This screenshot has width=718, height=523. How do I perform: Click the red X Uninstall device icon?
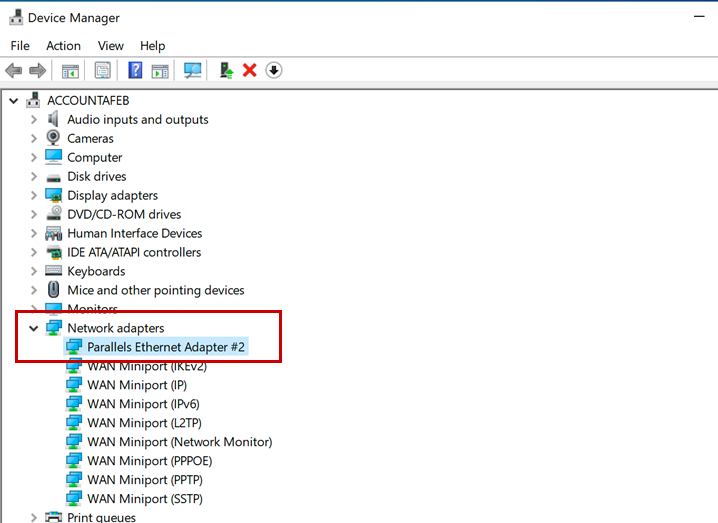(x=250, y=70)
